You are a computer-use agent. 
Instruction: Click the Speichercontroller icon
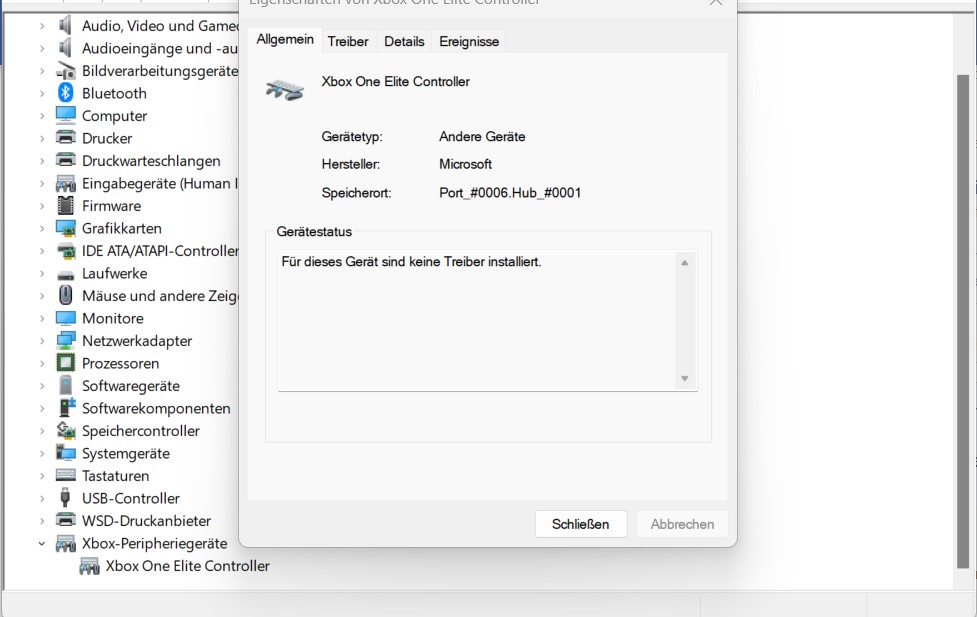tap(65, 430)
